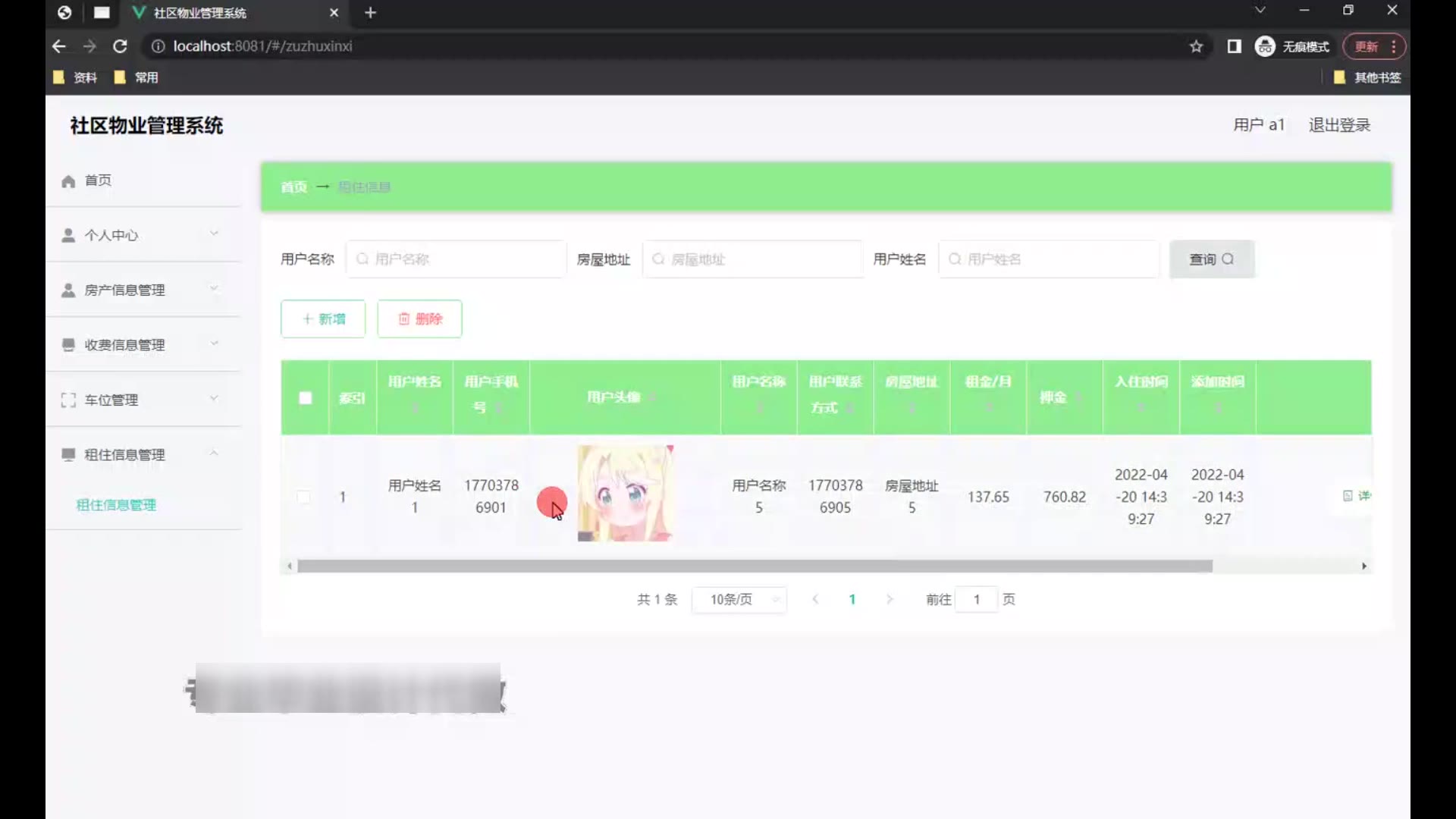Click the bookmark star icon in address bar
This screenshot has width=1456, height=819.
1196,47
